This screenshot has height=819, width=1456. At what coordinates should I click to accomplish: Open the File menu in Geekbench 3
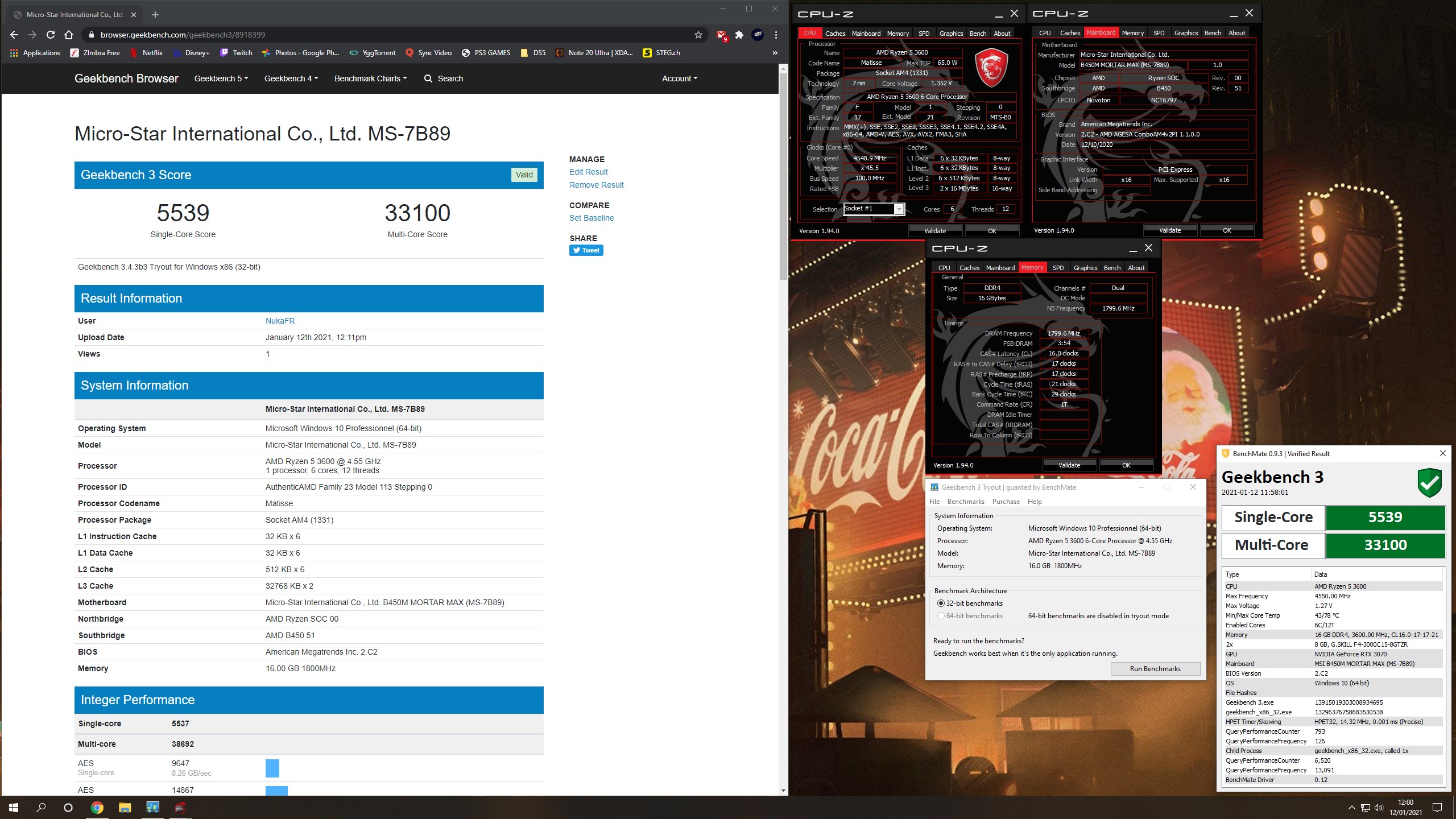(934, 502)
